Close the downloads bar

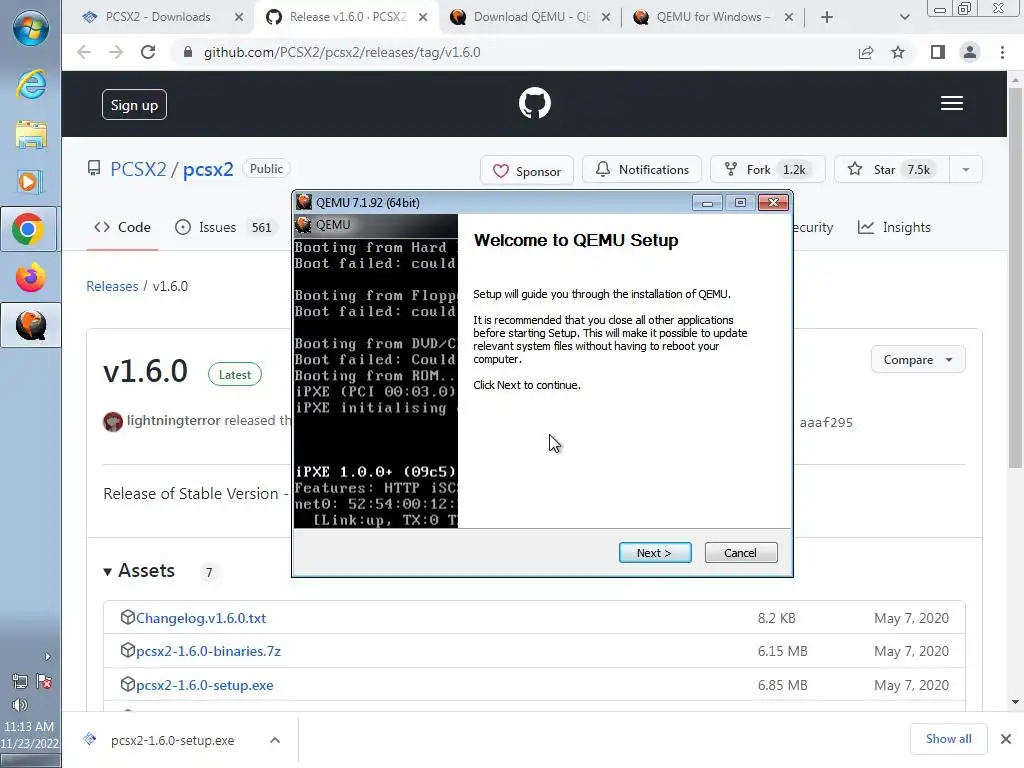[x=1006, y=739]
